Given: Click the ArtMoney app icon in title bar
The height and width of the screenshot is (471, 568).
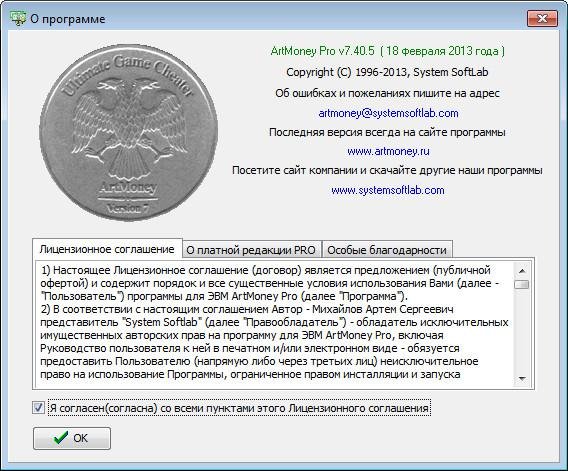Looking at the screenshot, I should [18, 18].
